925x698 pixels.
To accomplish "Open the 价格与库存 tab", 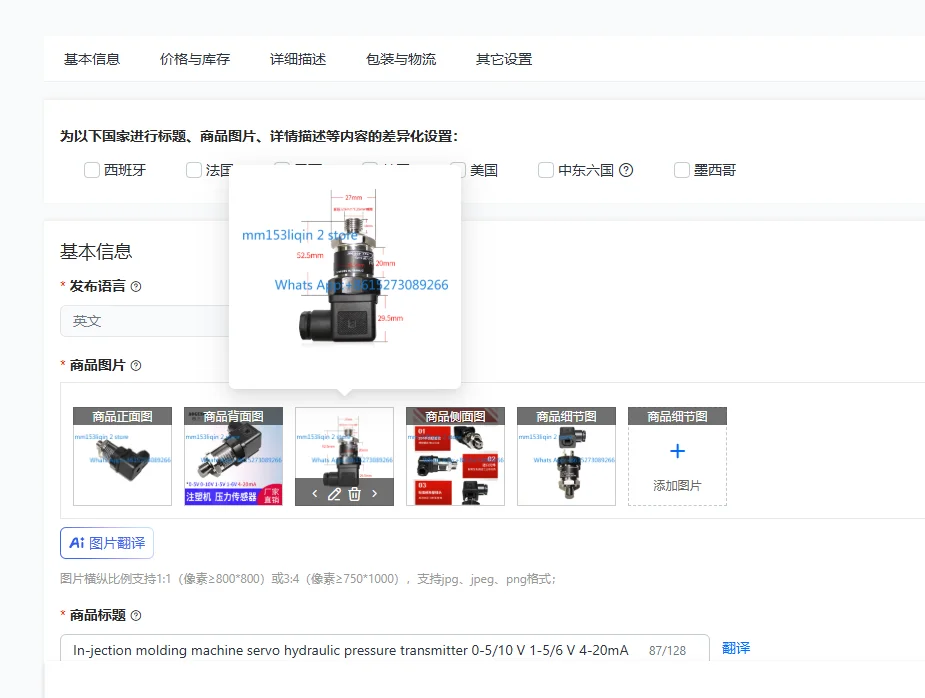I will point(195,60).
